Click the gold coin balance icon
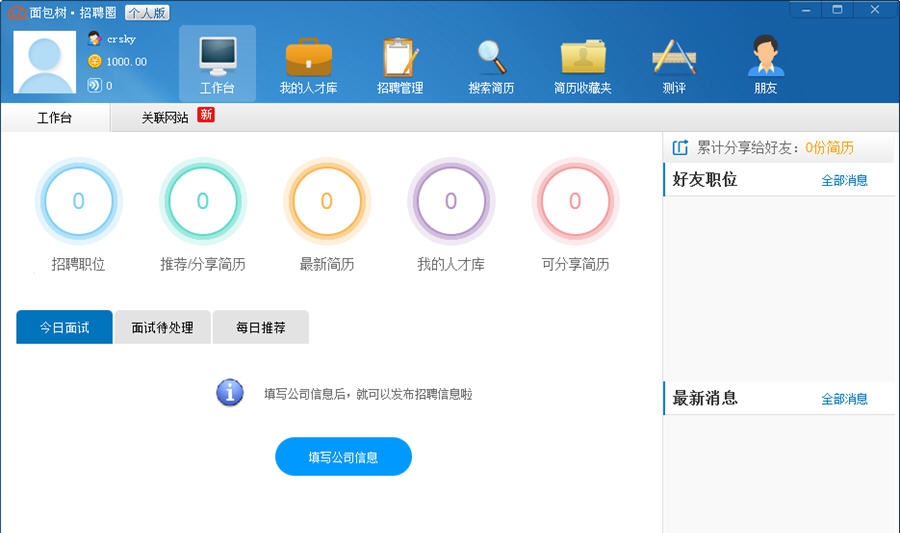 tap(95, 61)
